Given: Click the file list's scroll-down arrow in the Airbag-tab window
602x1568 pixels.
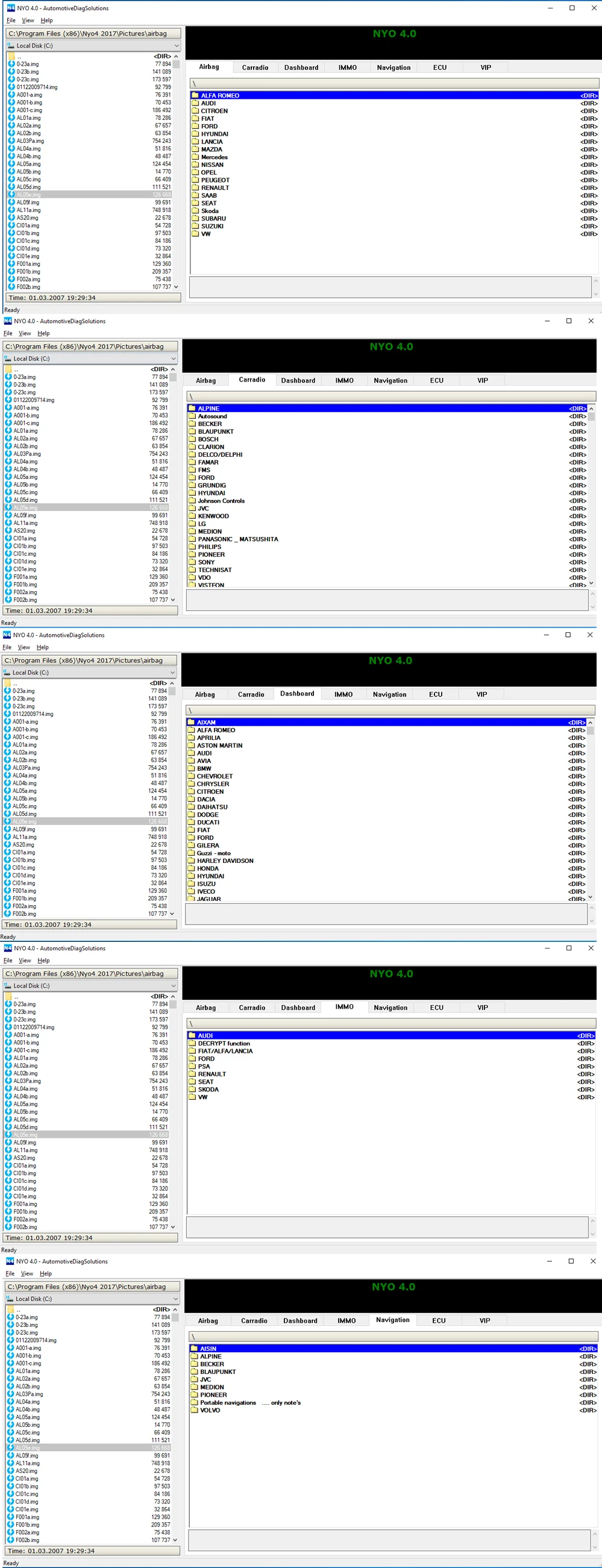Looking at the screenshot, I should point(177,287).
